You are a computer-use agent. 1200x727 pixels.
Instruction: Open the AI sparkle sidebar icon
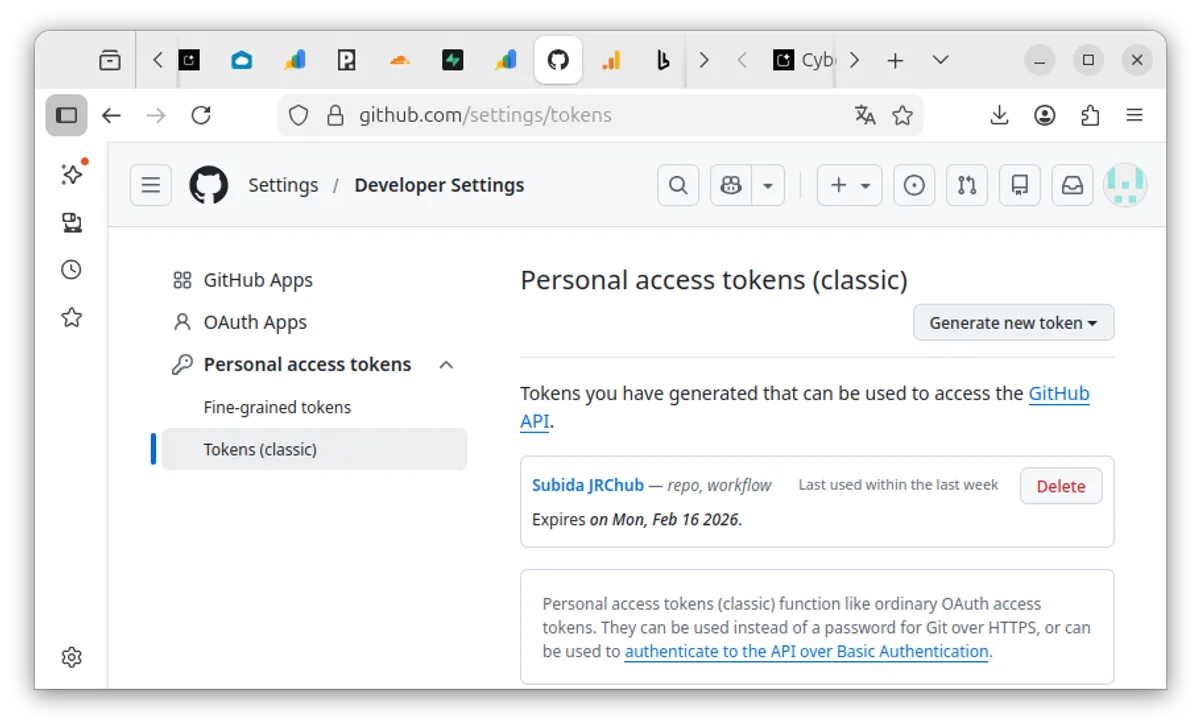pos(72,173)
